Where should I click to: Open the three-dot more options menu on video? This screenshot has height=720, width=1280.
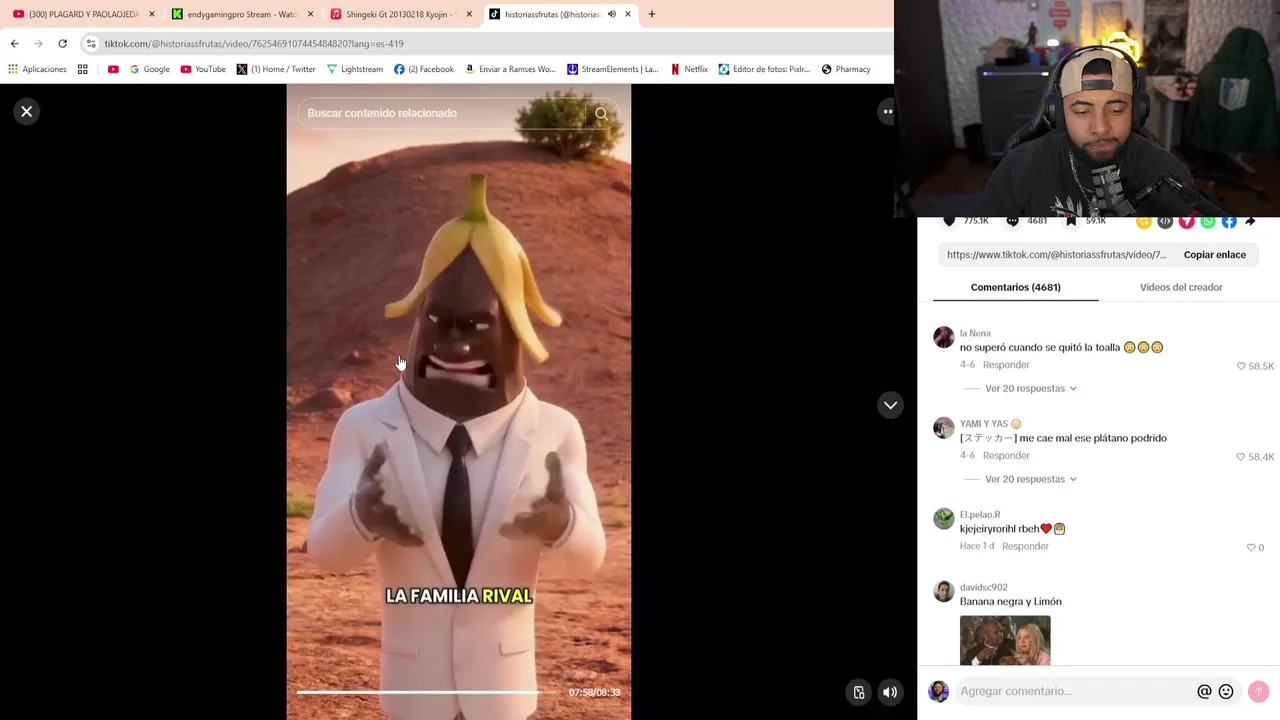887,111
